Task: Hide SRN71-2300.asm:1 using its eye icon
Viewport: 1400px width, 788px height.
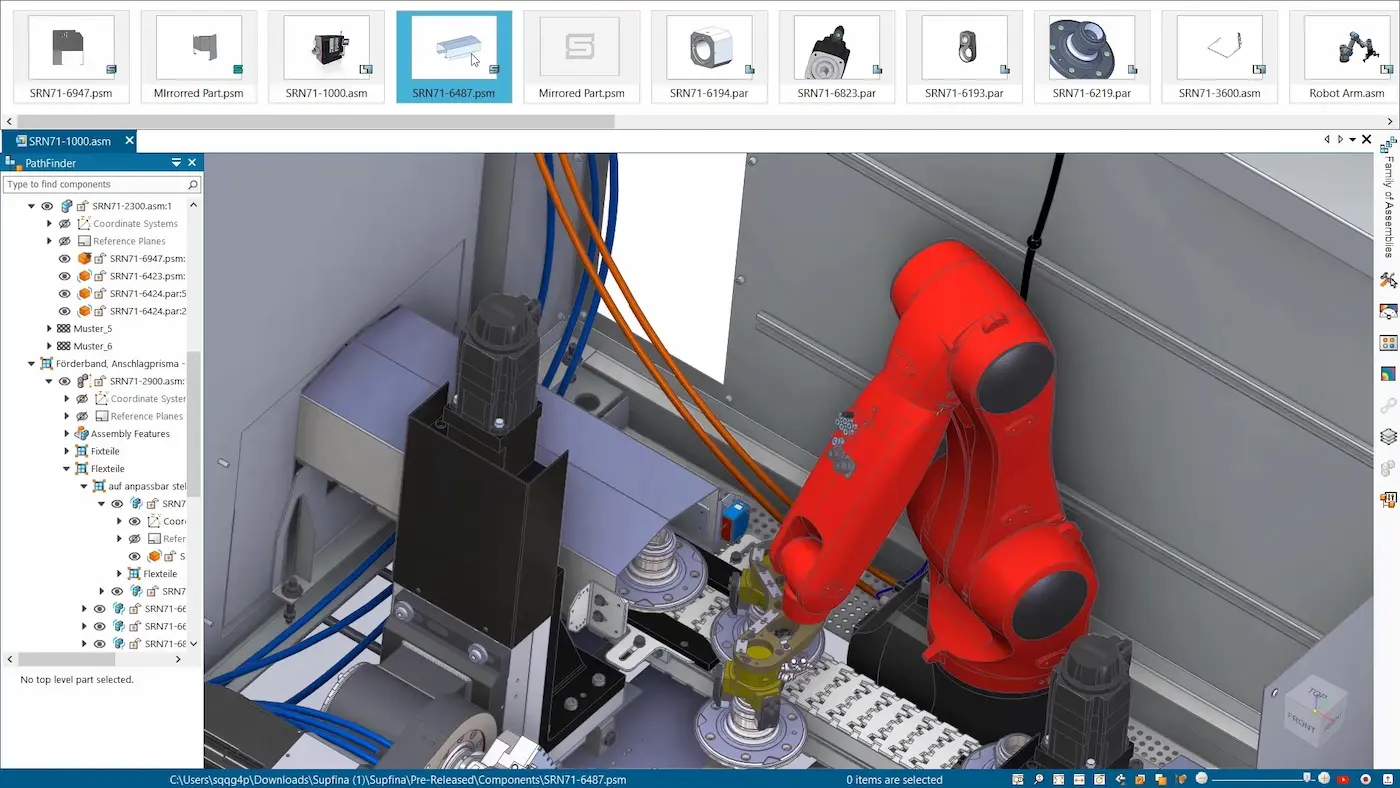Action: (47, 206)
